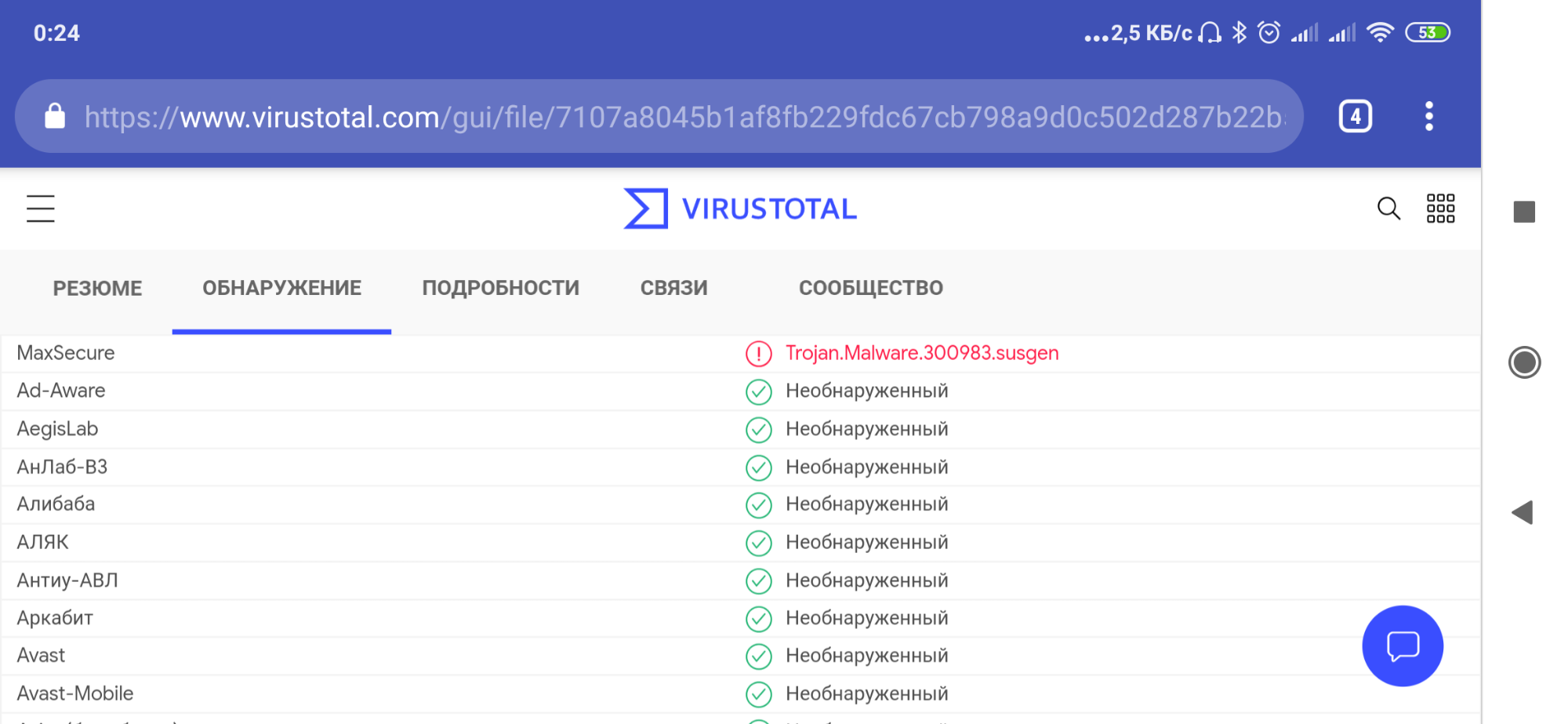Open the search magnifier icon
Viewport: 1568px width, 724px height.
click(x=1388, y=209)
